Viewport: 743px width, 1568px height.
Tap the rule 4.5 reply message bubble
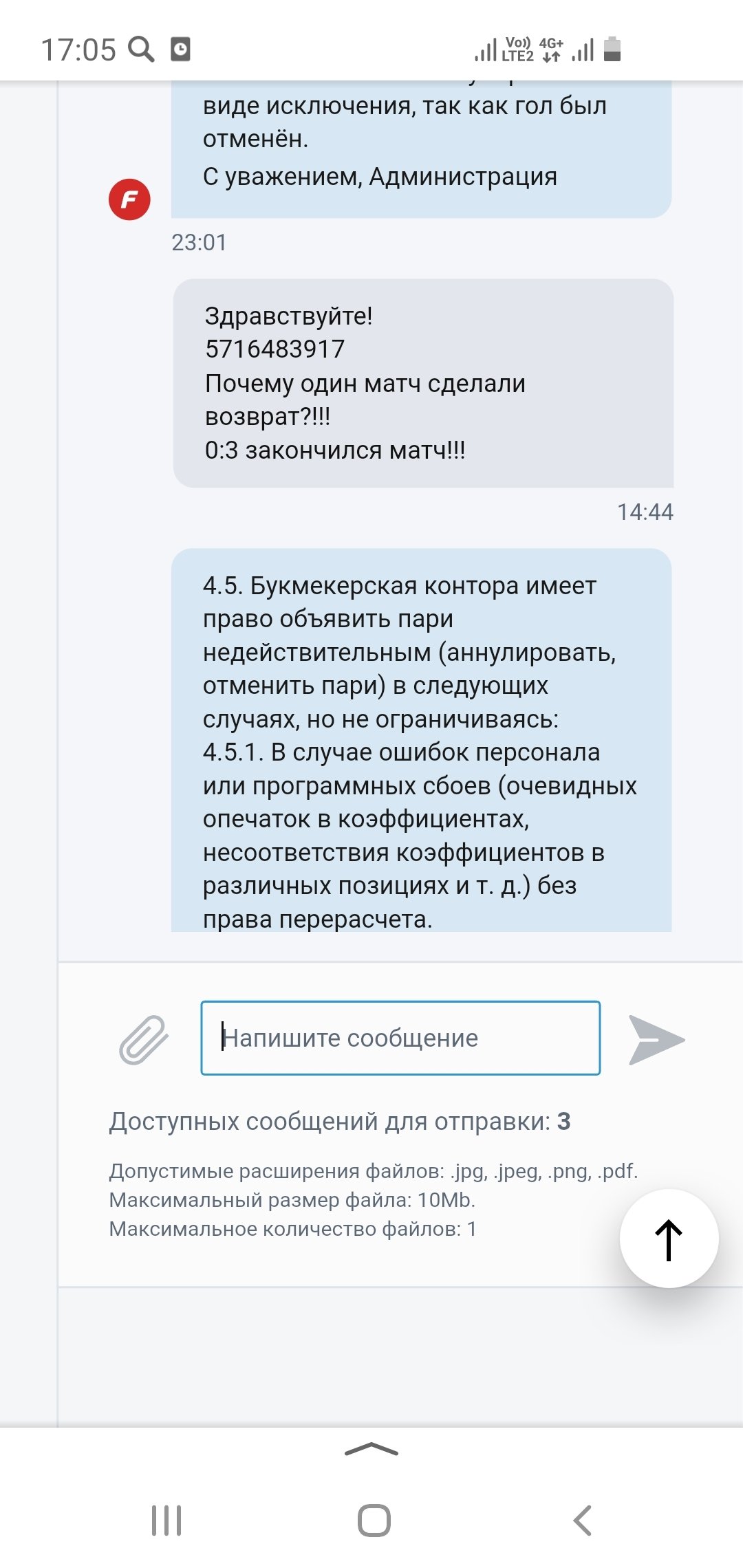point(421,740)
